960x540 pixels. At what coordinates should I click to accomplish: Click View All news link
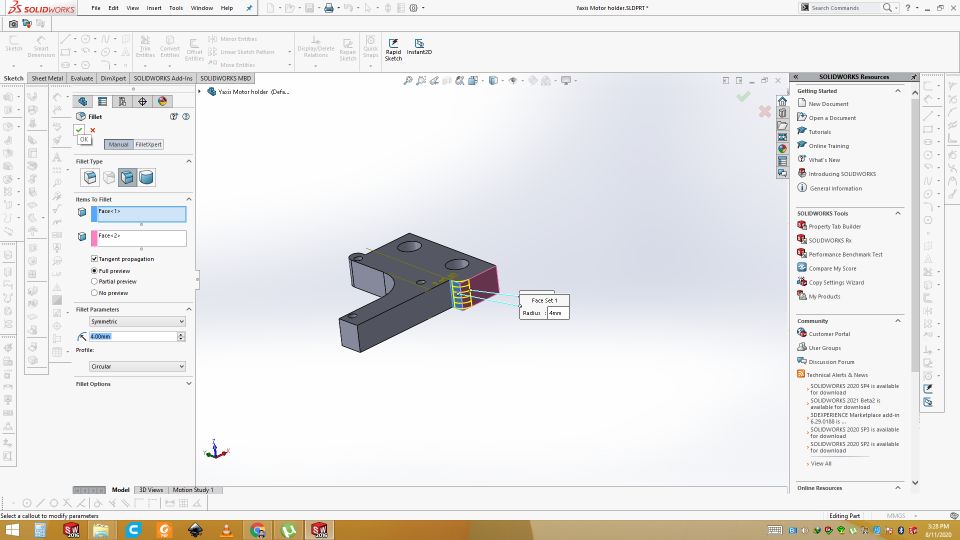click(821, 463)
